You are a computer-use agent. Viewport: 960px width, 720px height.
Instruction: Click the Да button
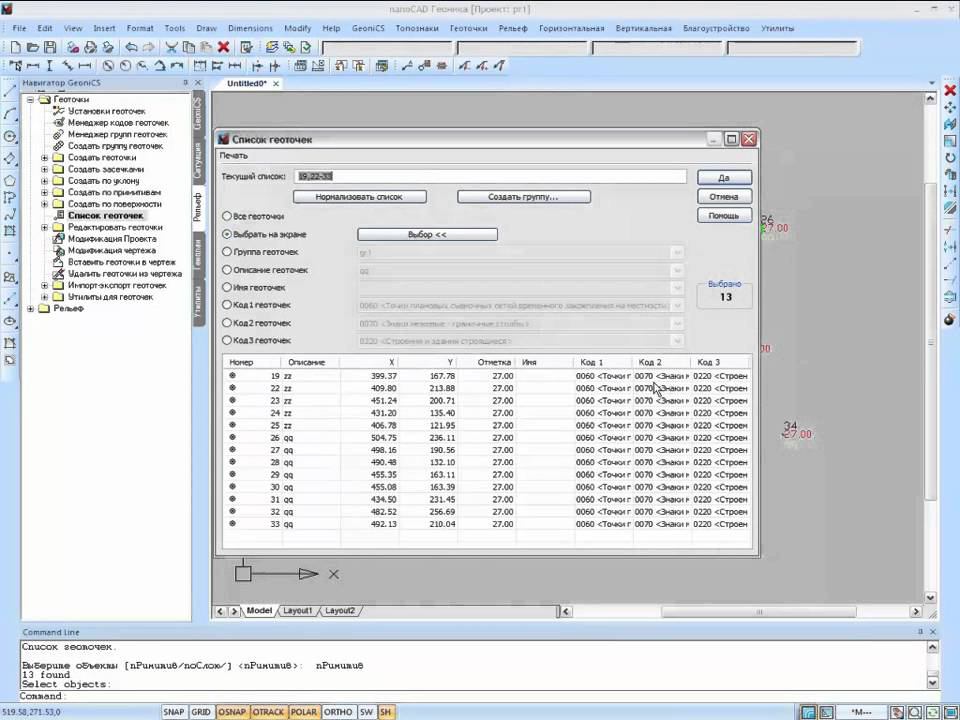click(724, 178)
